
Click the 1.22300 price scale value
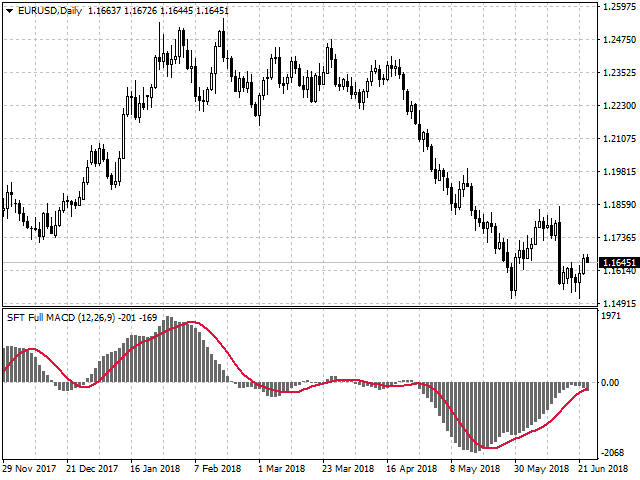click(619, 106)
